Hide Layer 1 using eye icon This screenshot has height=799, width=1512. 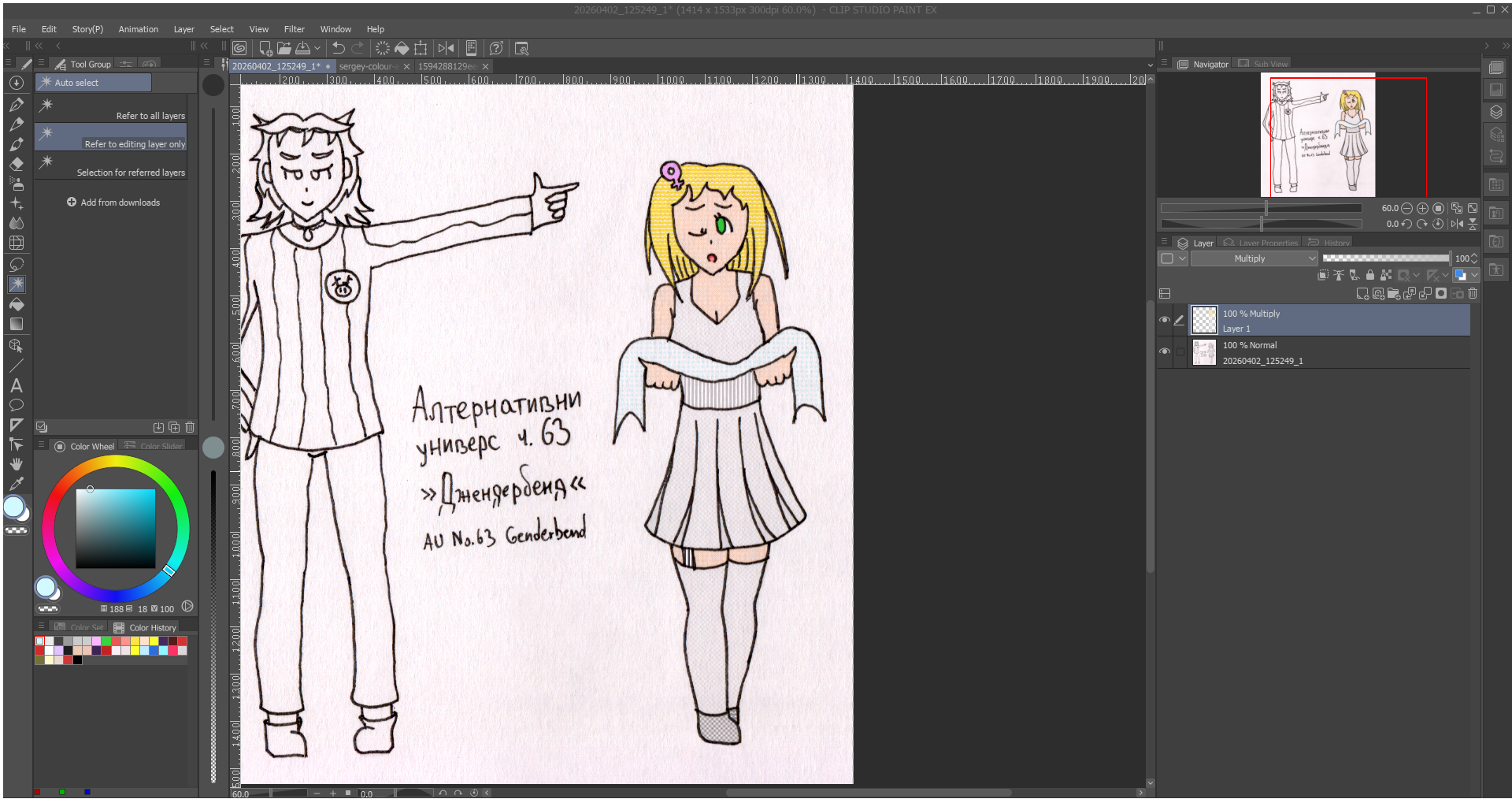point(1165,320)
